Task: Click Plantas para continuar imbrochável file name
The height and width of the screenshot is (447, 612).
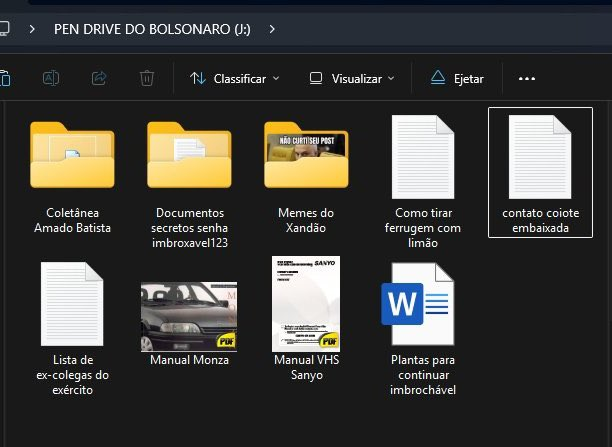Action: (x=423, y=374)
